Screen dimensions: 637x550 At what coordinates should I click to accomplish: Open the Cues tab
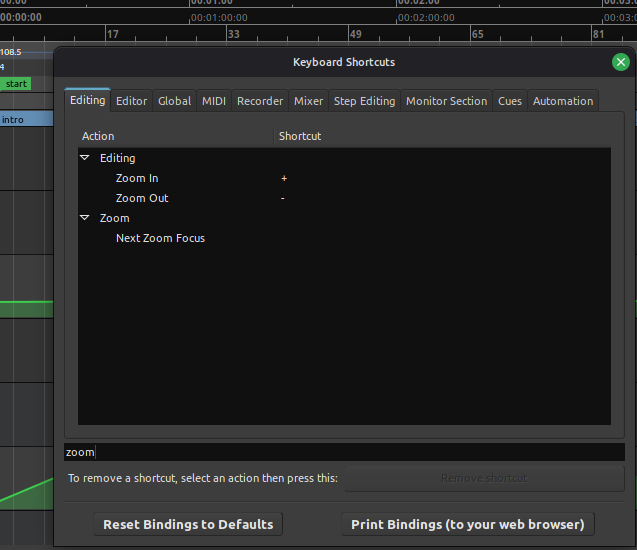point(510,101)
